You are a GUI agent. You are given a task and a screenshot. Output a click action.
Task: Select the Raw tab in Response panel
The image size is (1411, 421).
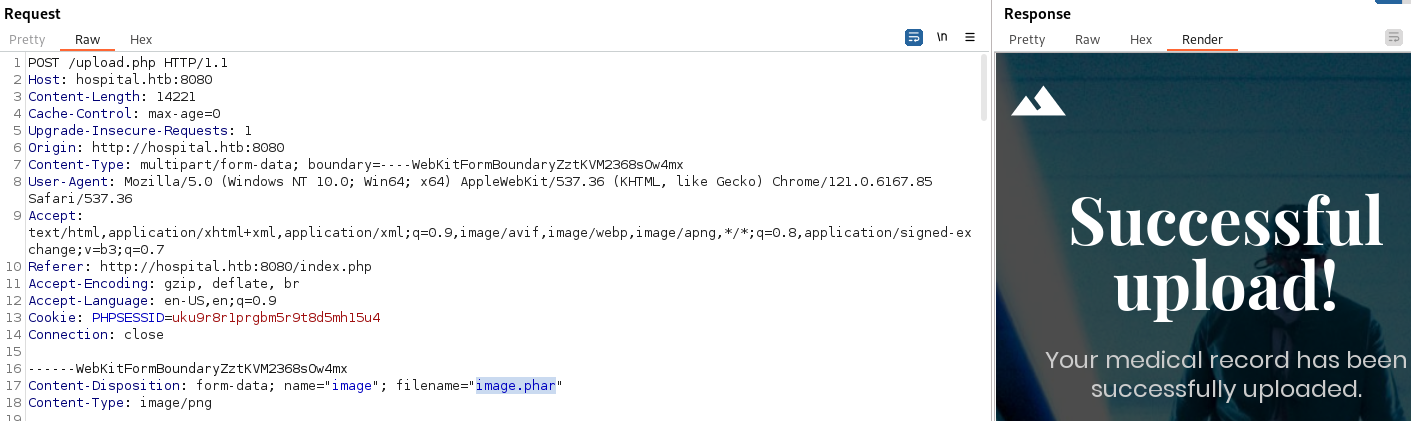pos(1088,40)
